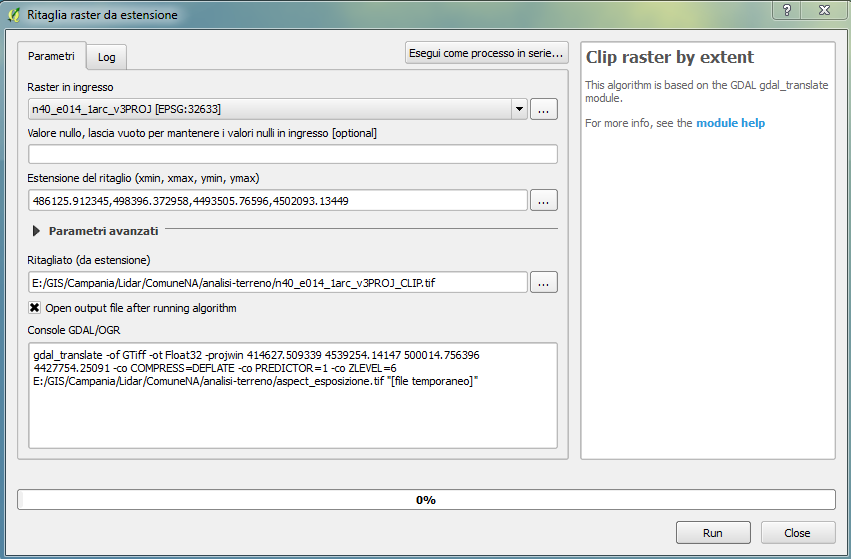Open extent selection options button
Screen dimensions: 851x559
tap(544, 200)
